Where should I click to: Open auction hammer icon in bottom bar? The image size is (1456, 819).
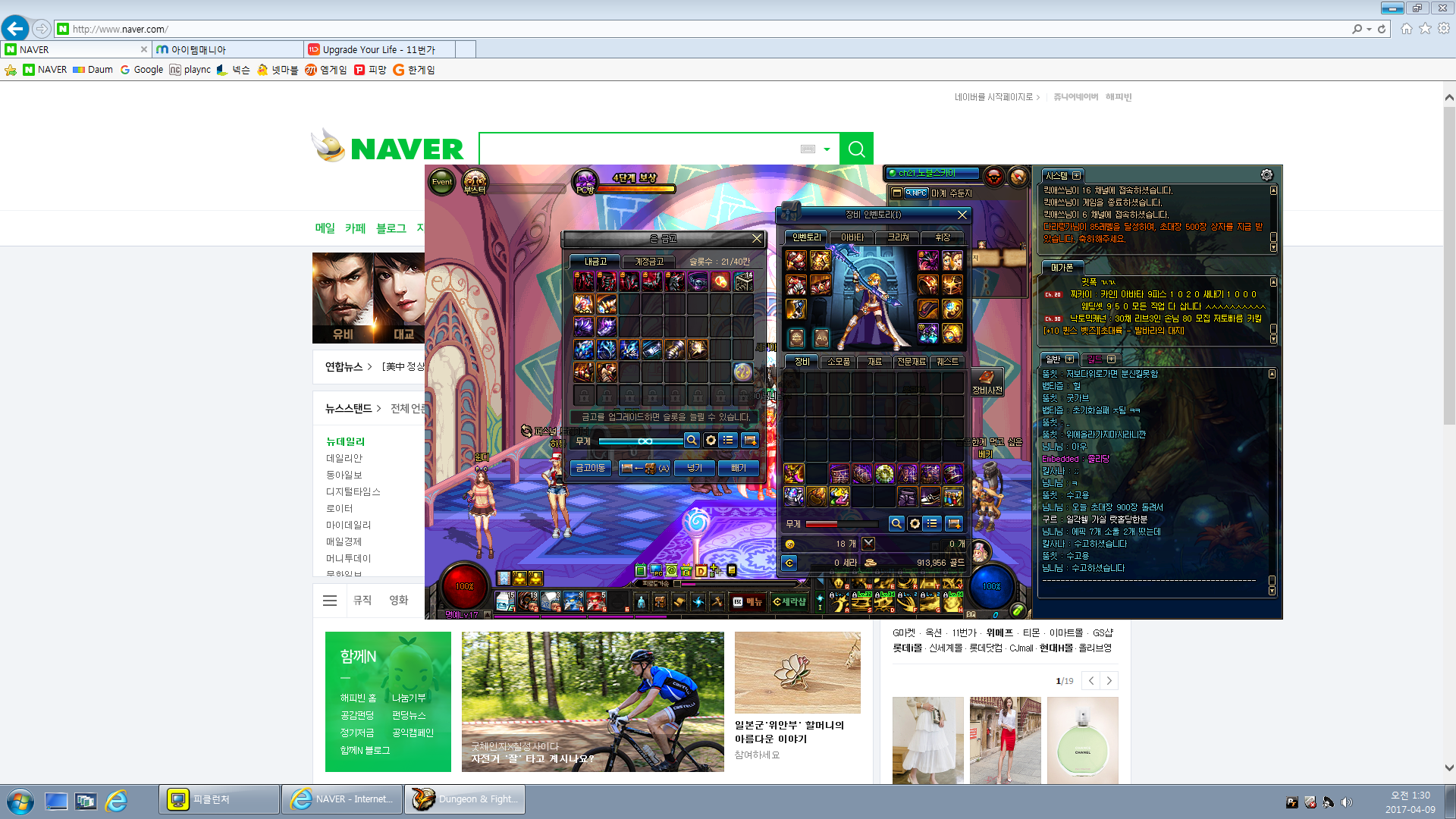coord(717,602)
